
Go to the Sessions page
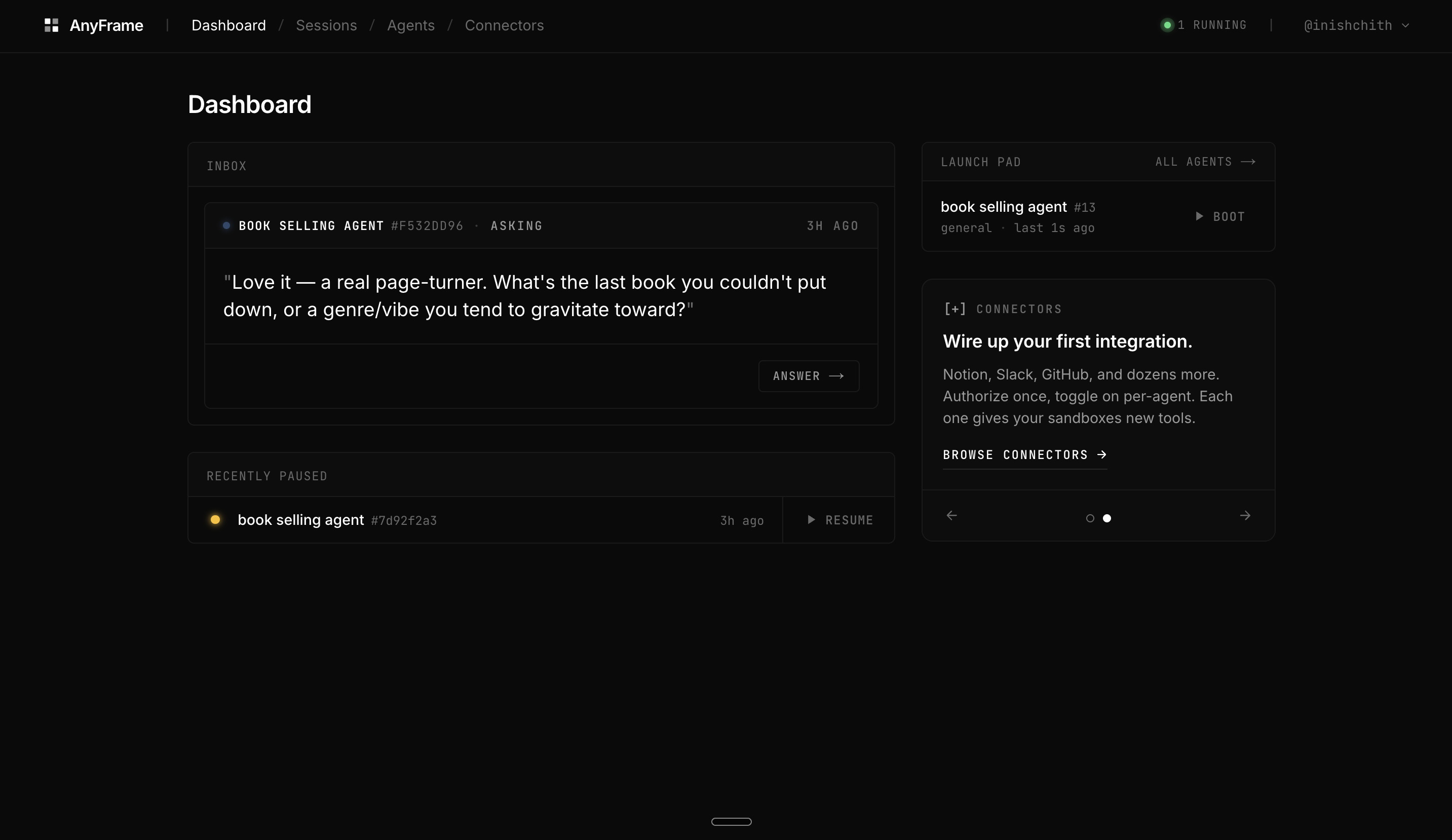[326, 25]
